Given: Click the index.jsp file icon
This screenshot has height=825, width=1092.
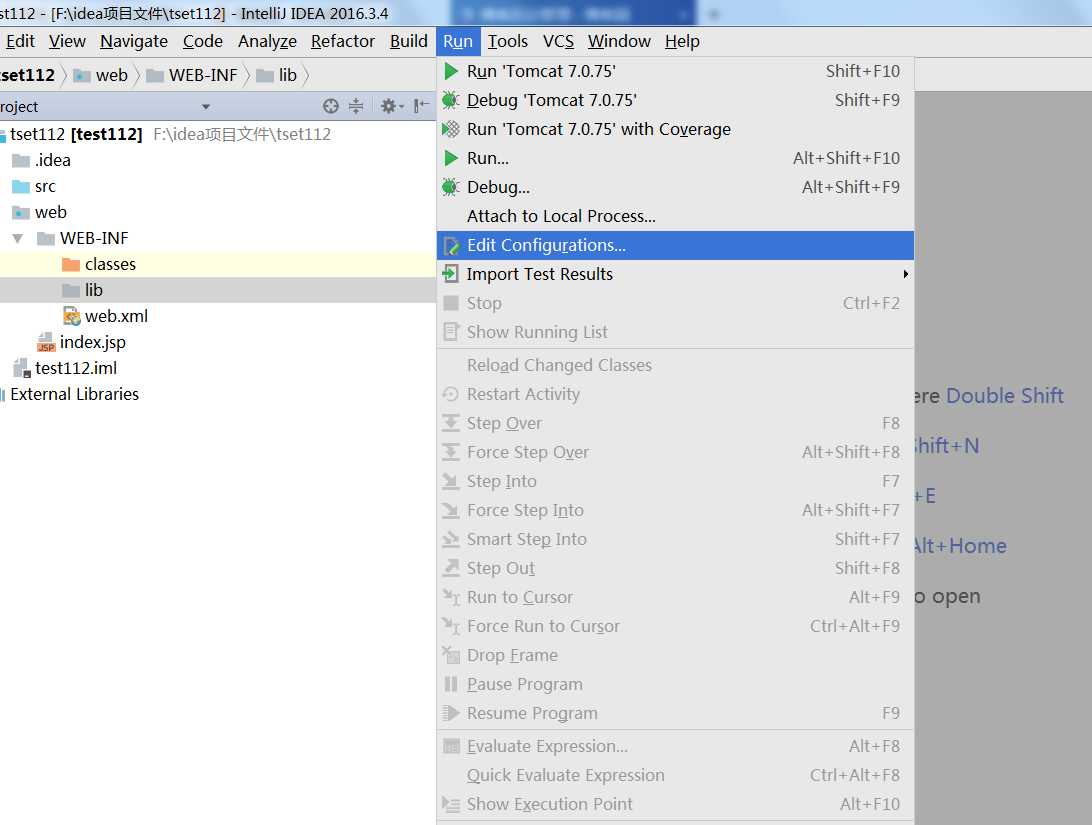Looking at the screenshot, I should click(x=46, y=342).
